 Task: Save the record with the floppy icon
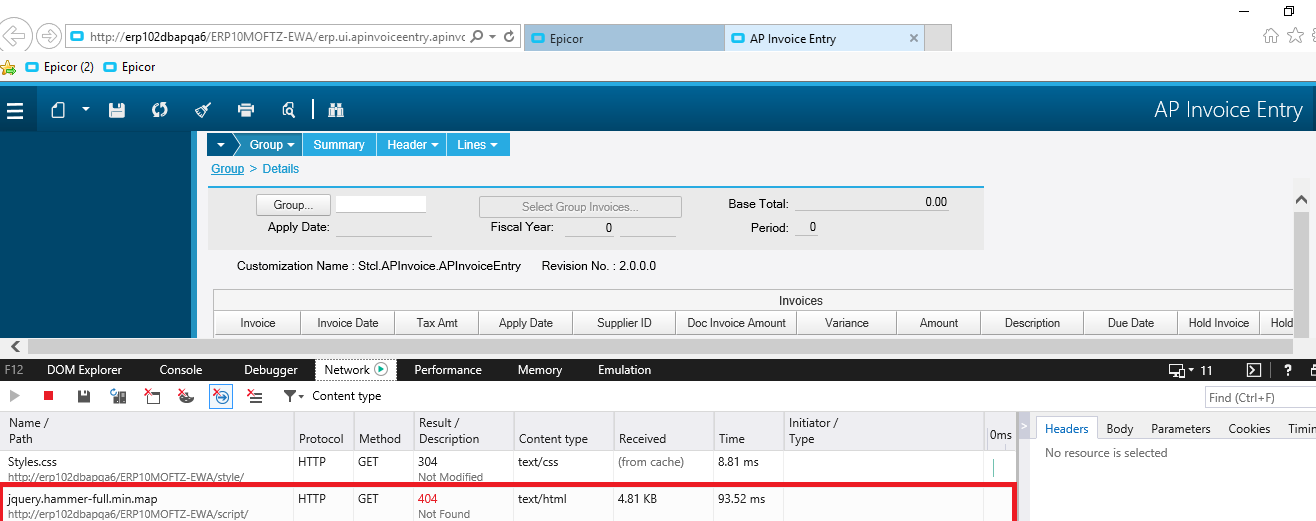(116, 110)
